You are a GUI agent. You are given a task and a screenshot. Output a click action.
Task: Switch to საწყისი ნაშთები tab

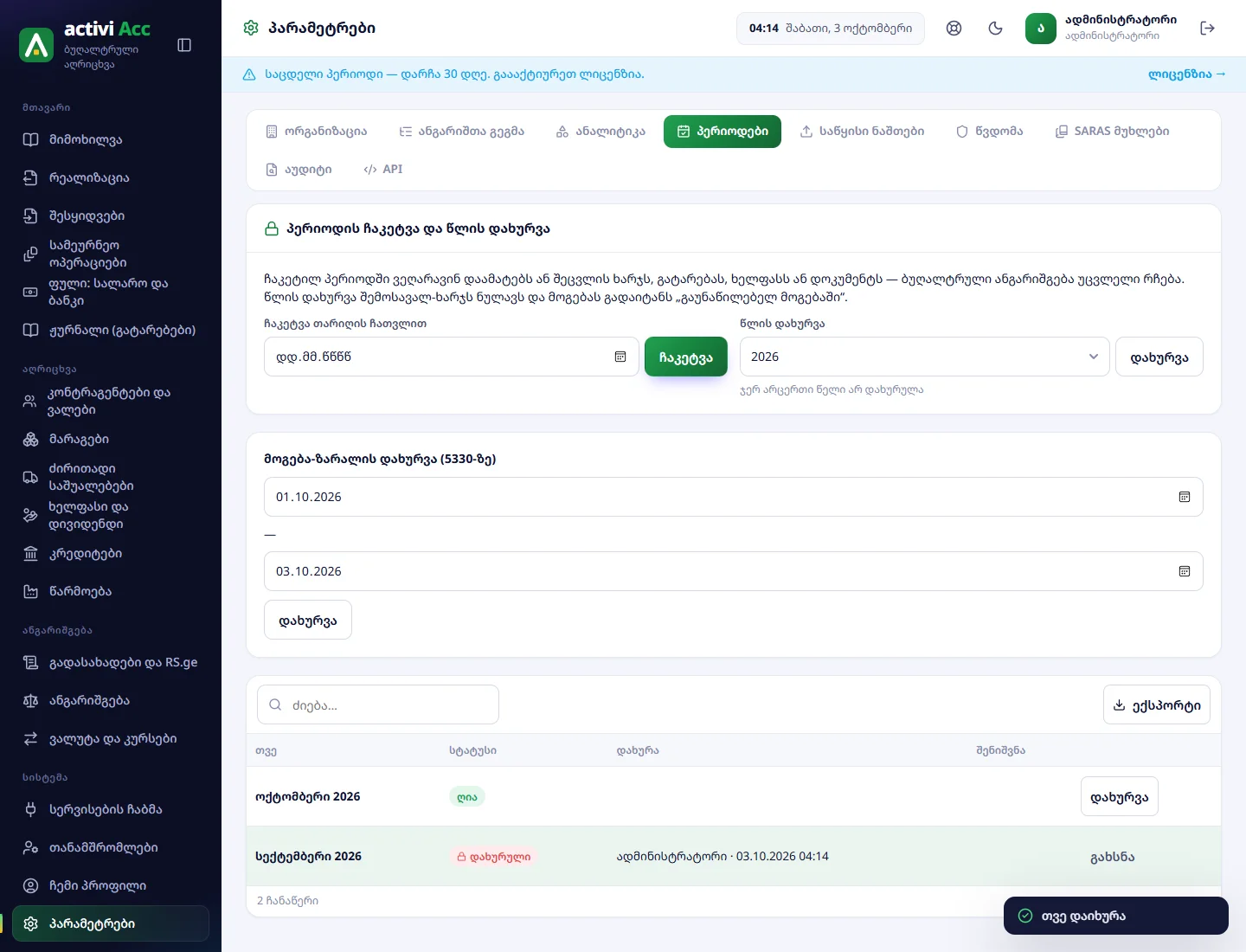(862, 132)
